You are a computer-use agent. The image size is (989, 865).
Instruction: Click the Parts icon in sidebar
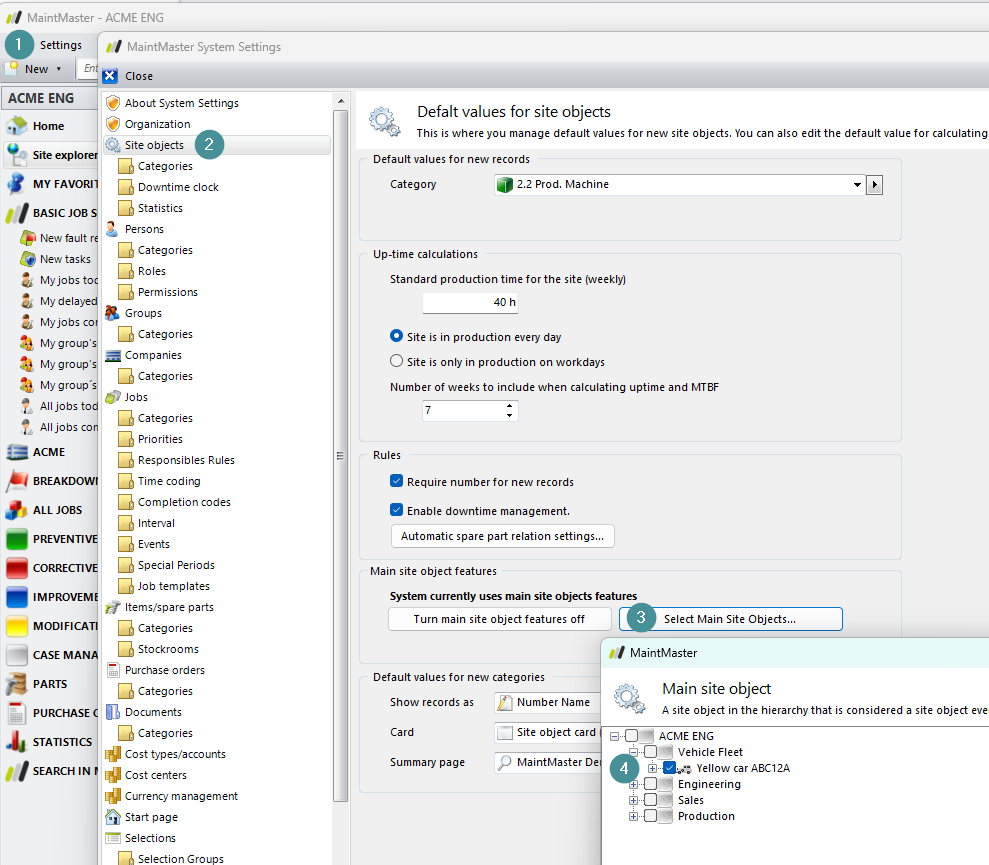(x=16, y=684)
